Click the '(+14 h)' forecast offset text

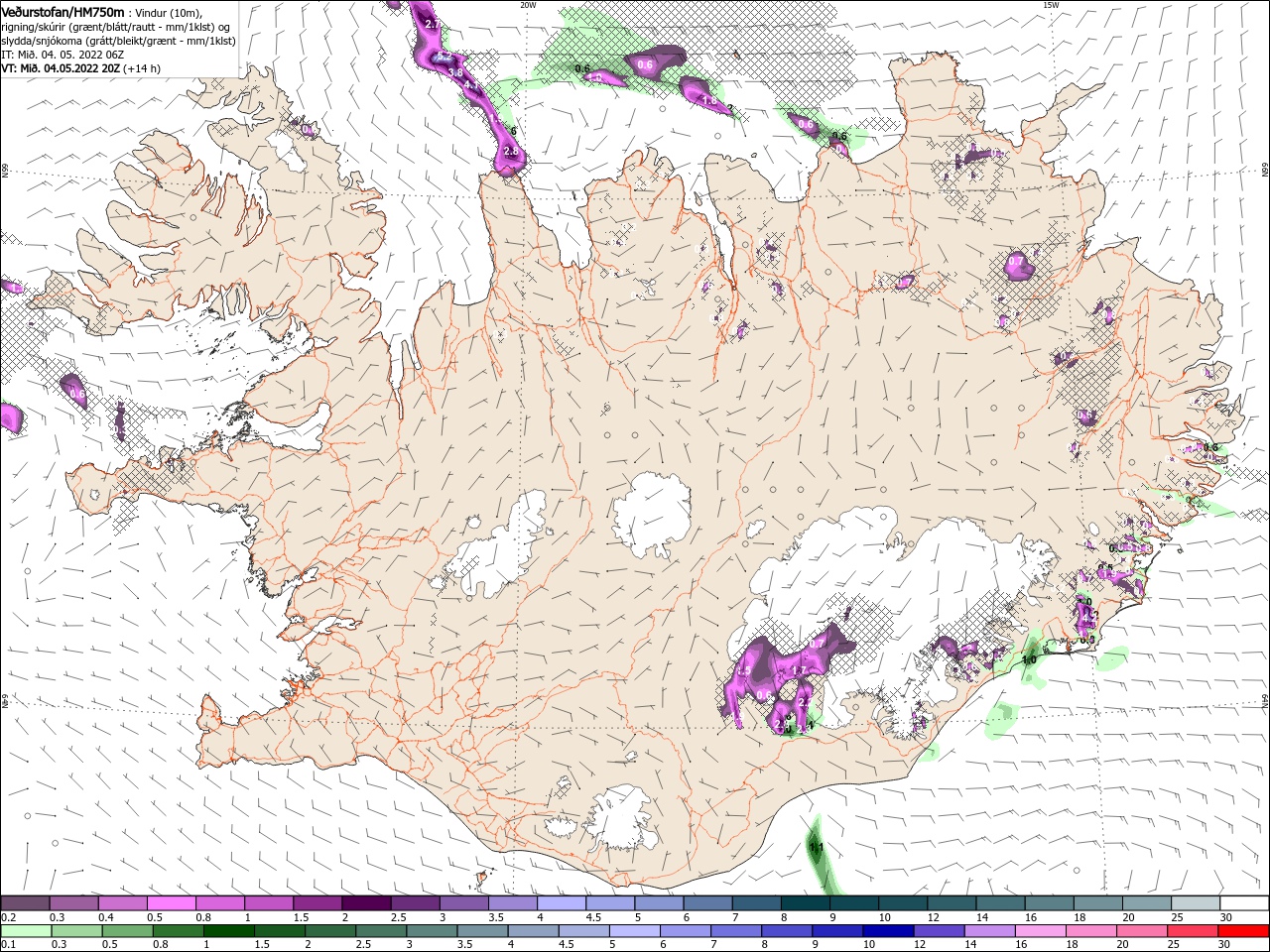click(x=142, y=68)
